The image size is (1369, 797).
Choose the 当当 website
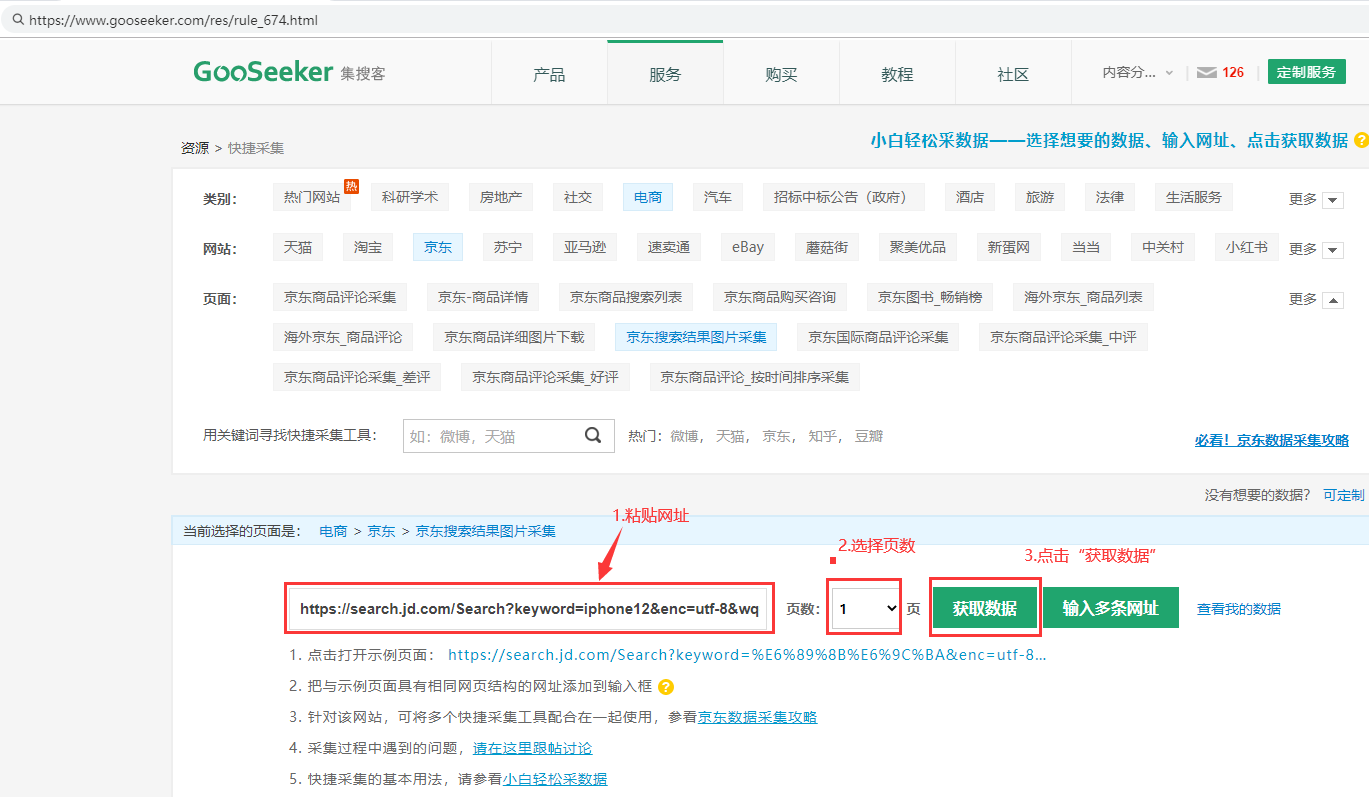[x=1086, y=247]
